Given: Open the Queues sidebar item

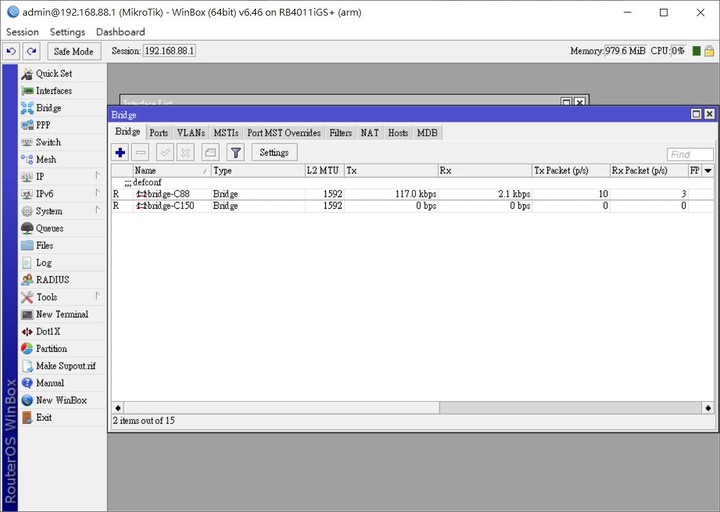Looking at the screenshot, I should click(x=62, y=228).
